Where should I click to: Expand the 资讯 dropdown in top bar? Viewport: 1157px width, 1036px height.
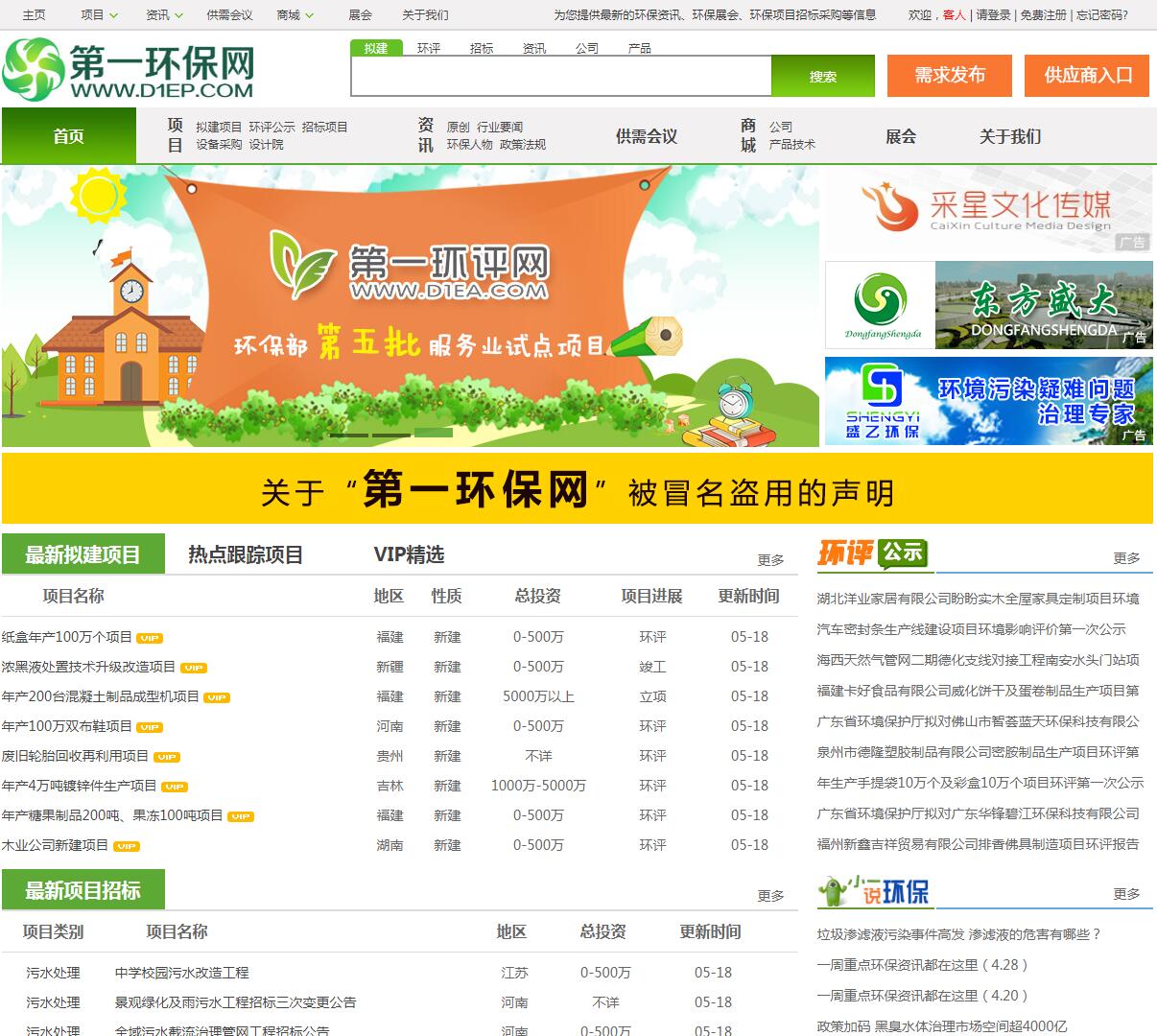(x=164, y=15)
